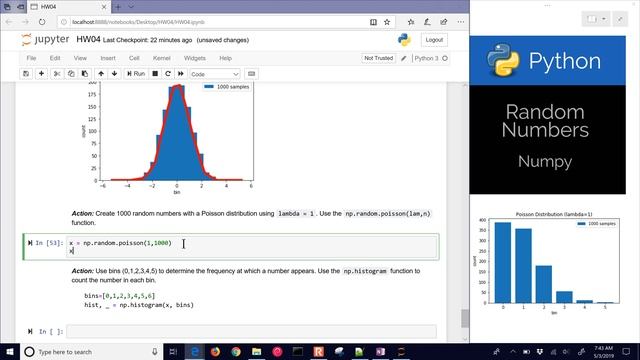The height and width of the screenshot is (360, 640).
Task: Run cell icon beside In [53]
Action: [30, 243]
